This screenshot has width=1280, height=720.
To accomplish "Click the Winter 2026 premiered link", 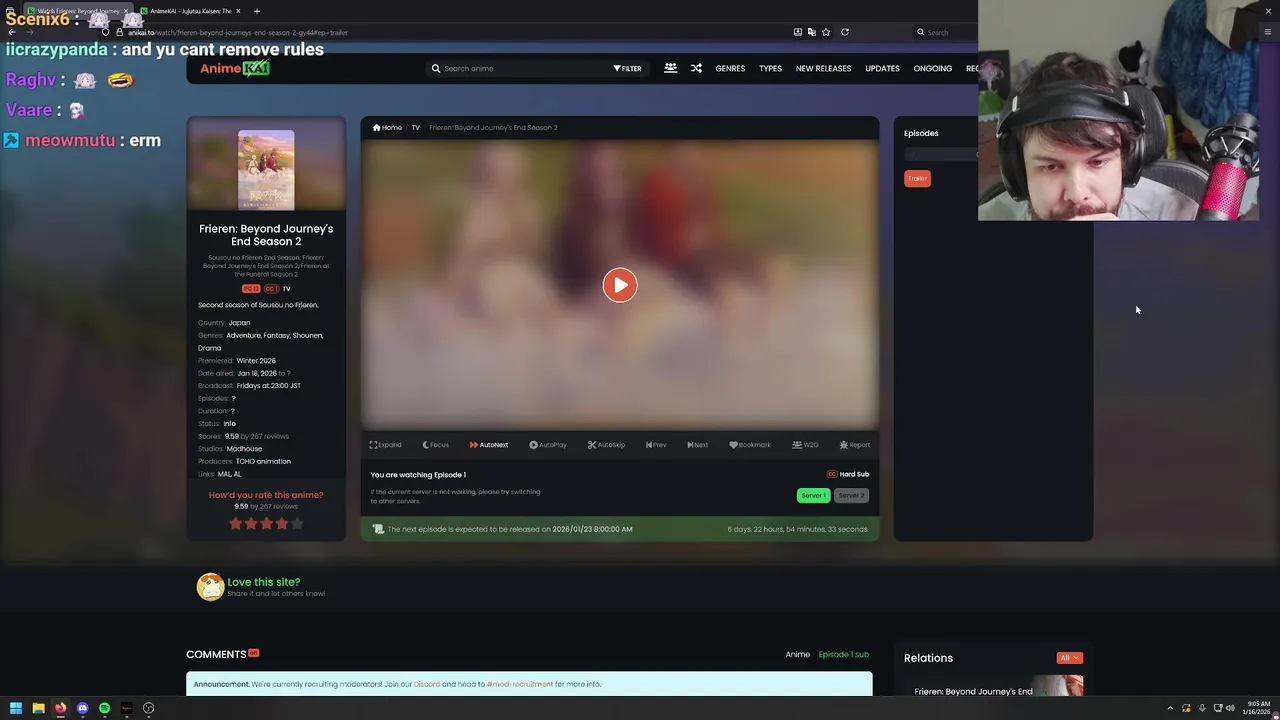I will [x=256, y=361].
